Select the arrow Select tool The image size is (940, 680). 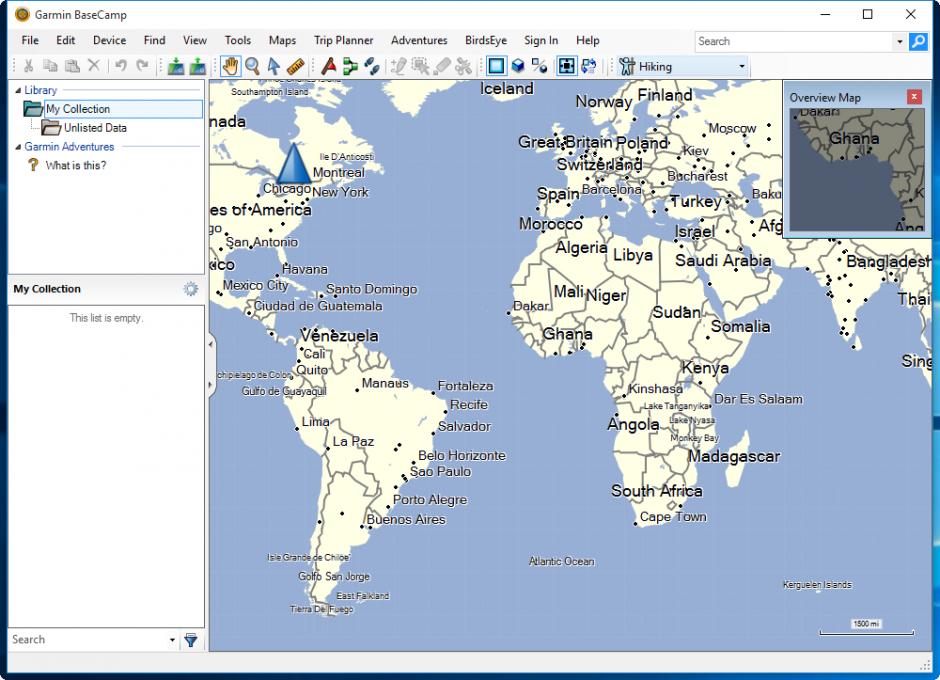click(x=274, y=66)
